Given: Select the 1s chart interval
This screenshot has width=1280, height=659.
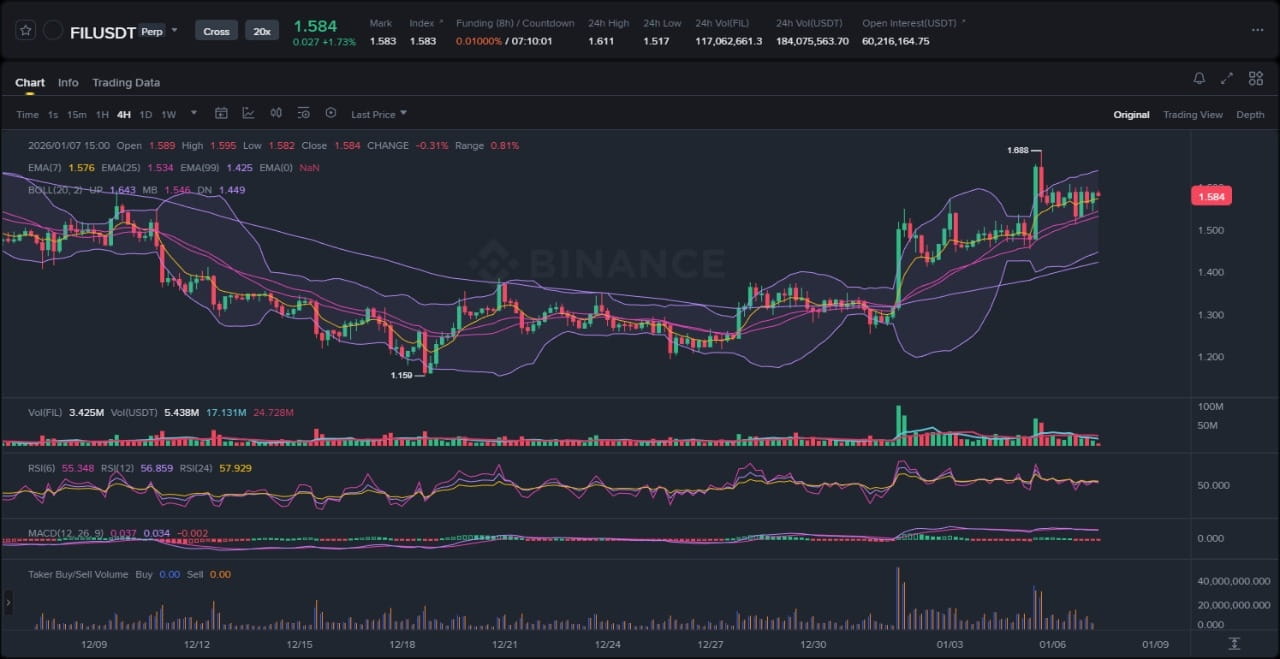Looking at the screenshot, I should (x=53, y=115).
